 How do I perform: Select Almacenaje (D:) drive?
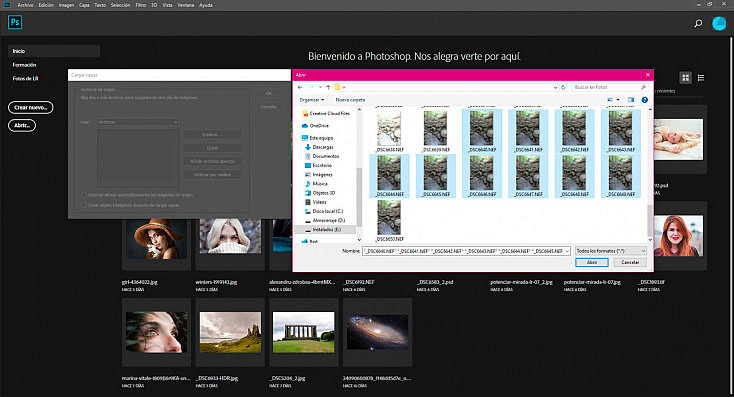(x=325, y=220)
